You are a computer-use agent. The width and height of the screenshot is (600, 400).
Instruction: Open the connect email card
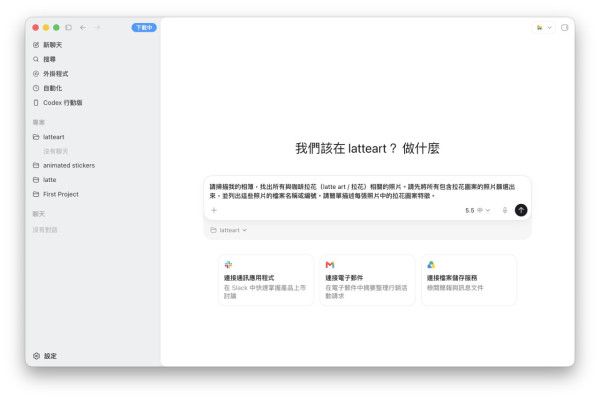pyautogui.click(x=367, y=280)
